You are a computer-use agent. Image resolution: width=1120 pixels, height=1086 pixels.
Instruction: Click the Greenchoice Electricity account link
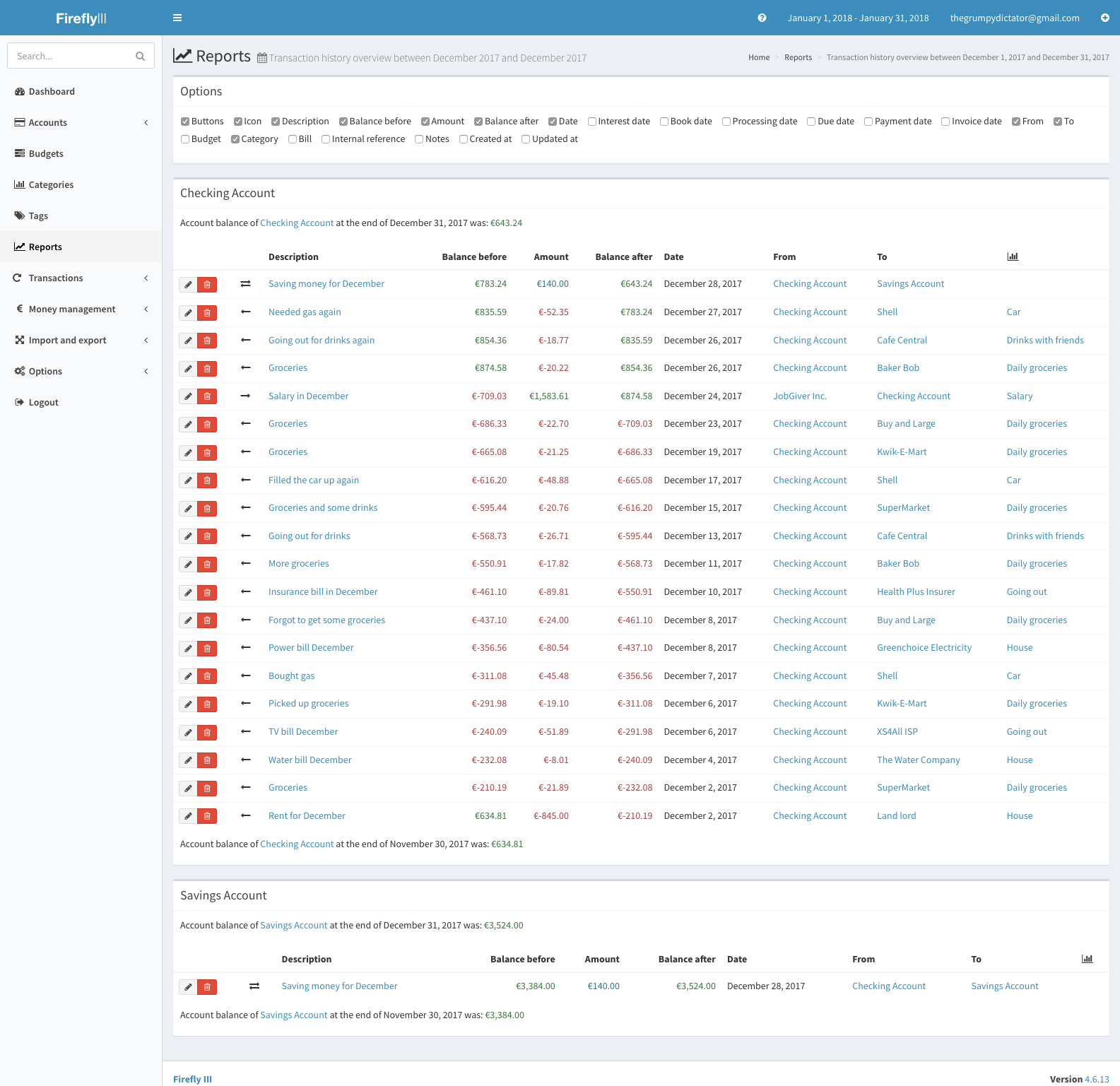924,647
